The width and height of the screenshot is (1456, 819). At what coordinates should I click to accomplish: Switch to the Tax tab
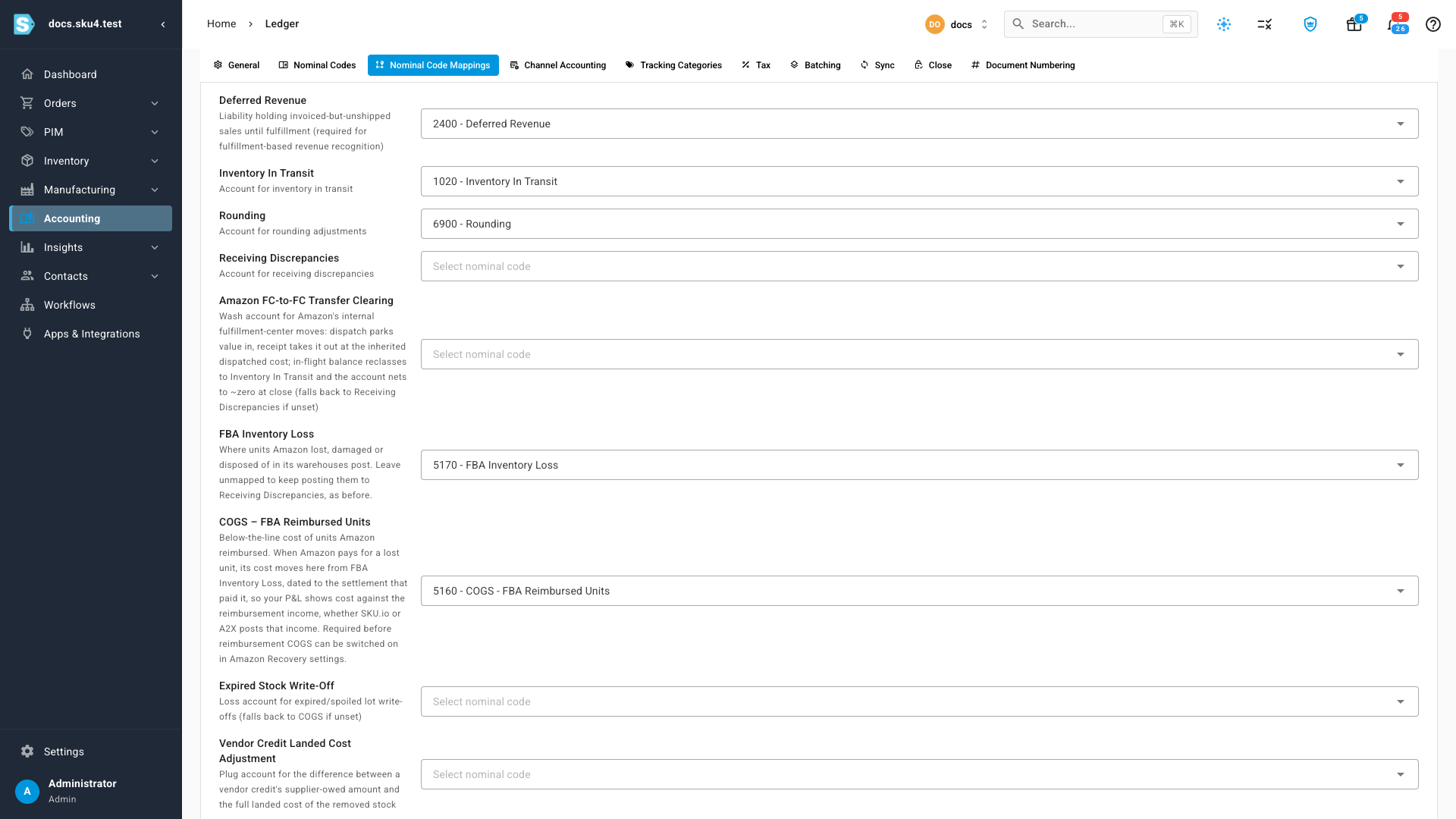pyautogui.click(x=756, y=65)
